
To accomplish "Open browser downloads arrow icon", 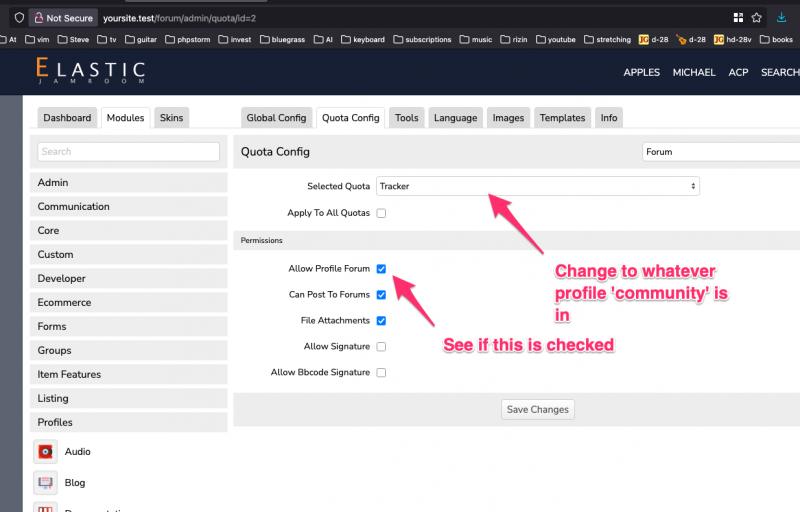I will 781,18.
